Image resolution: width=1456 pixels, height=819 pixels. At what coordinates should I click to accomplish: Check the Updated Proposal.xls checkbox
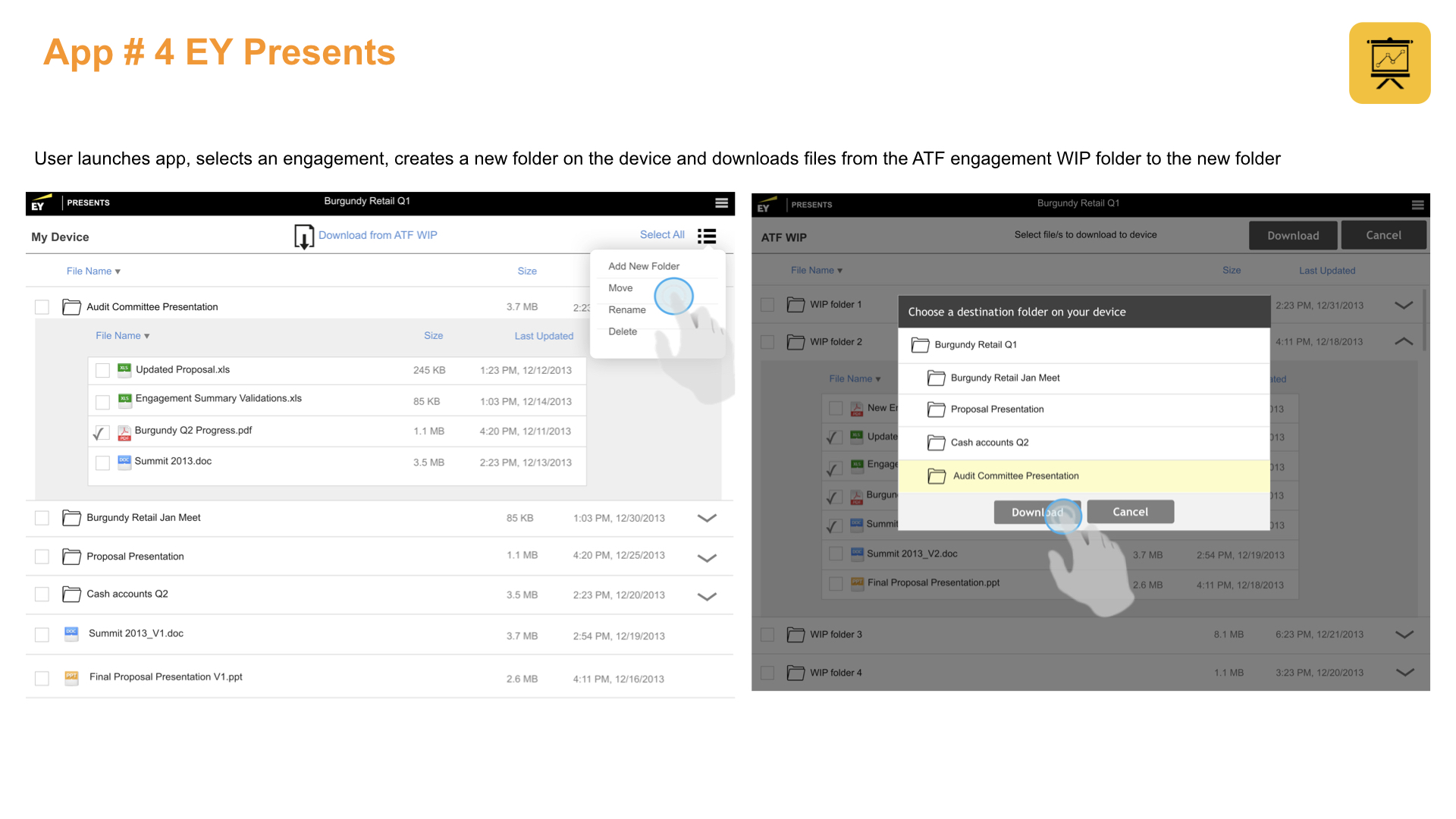[103, 370]
